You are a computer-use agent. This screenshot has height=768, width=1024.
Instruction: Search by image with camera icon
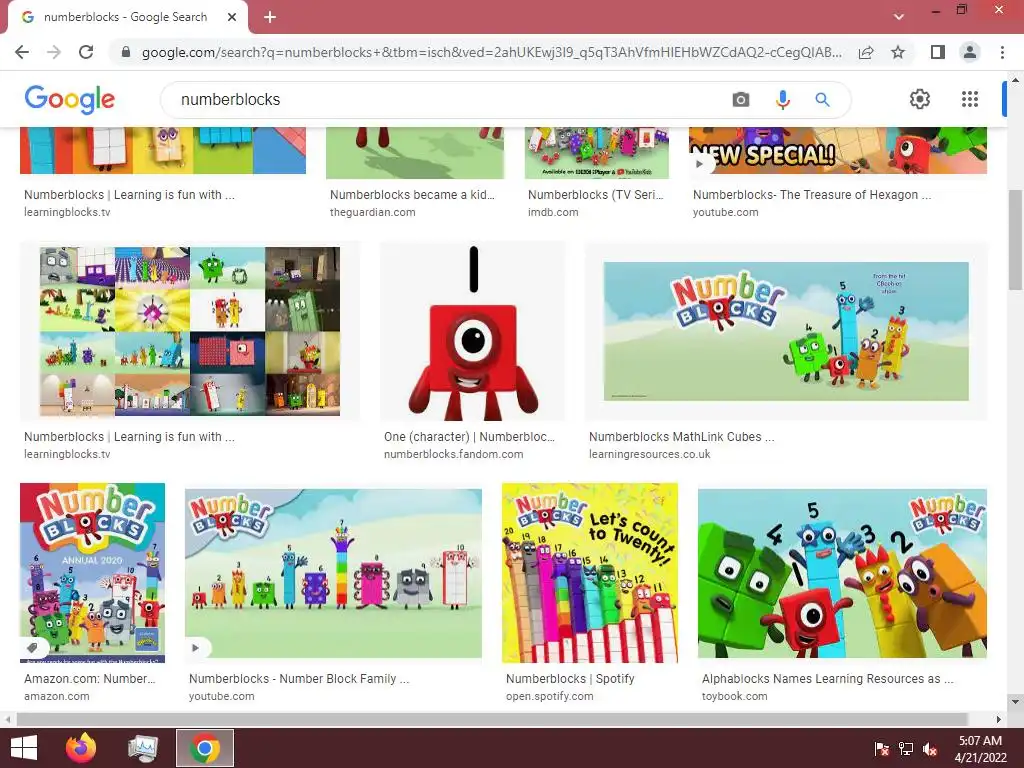[741, 100]
